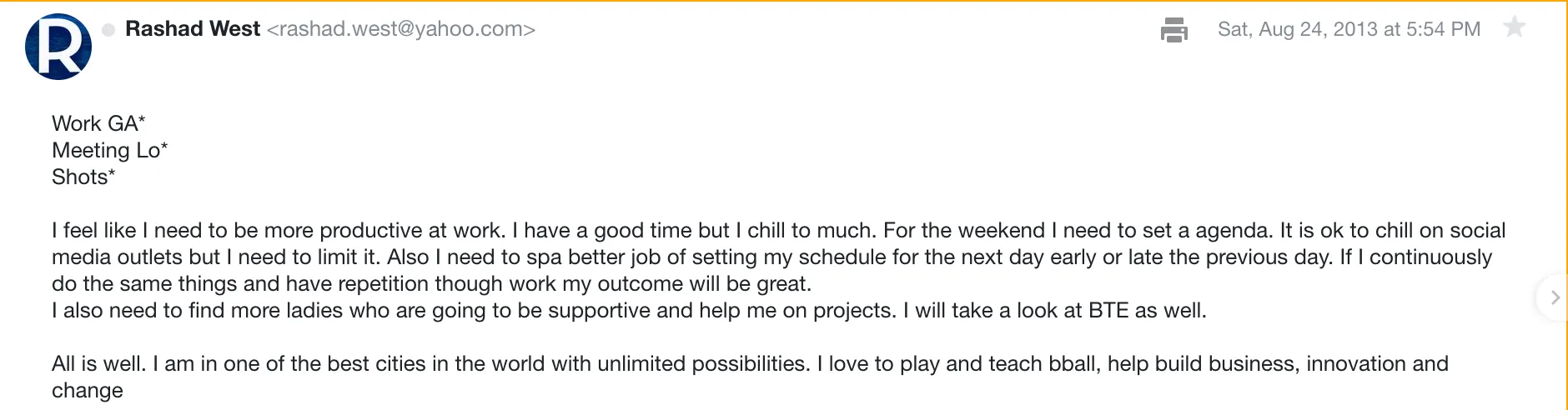Screen dimensions: 1568x410
Task: Star the message from Rashad West
Action: (1514, 27)
